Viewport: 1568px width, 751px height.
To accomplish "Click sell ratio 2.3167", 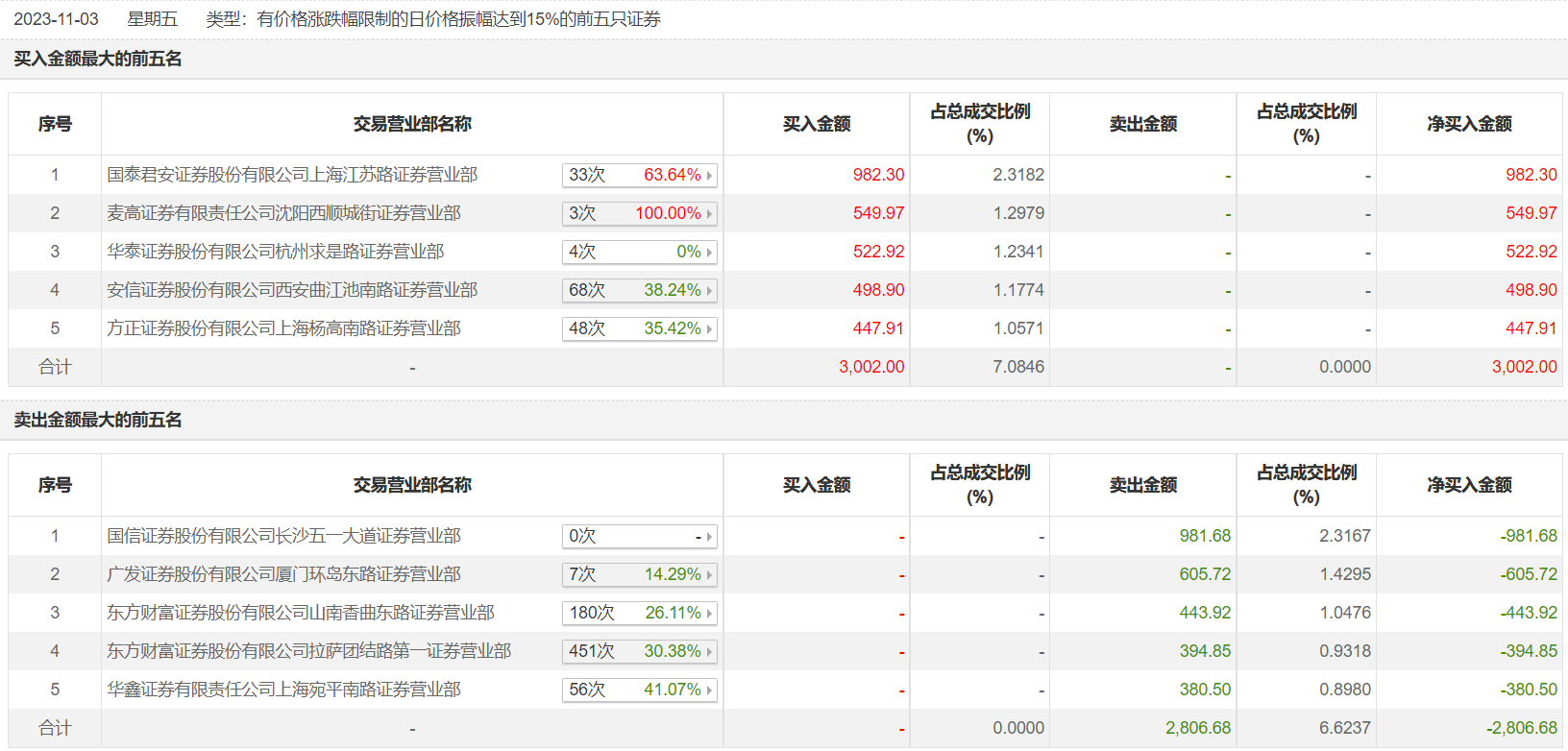I will (1345, 536).
